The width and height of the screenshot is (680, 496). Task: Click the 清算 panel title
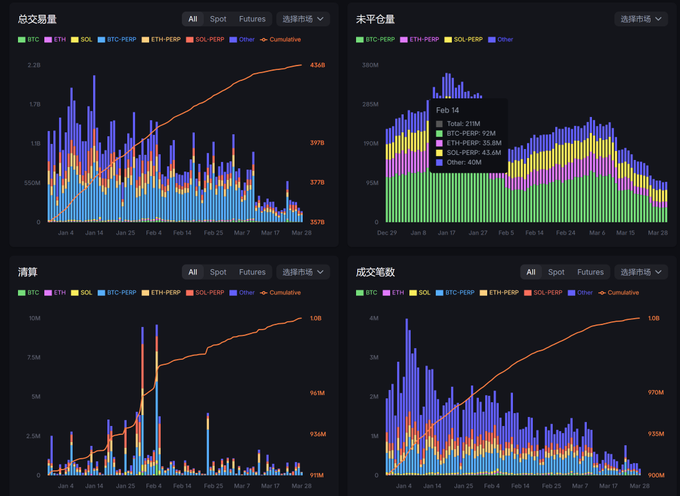[x=27, y=272]
